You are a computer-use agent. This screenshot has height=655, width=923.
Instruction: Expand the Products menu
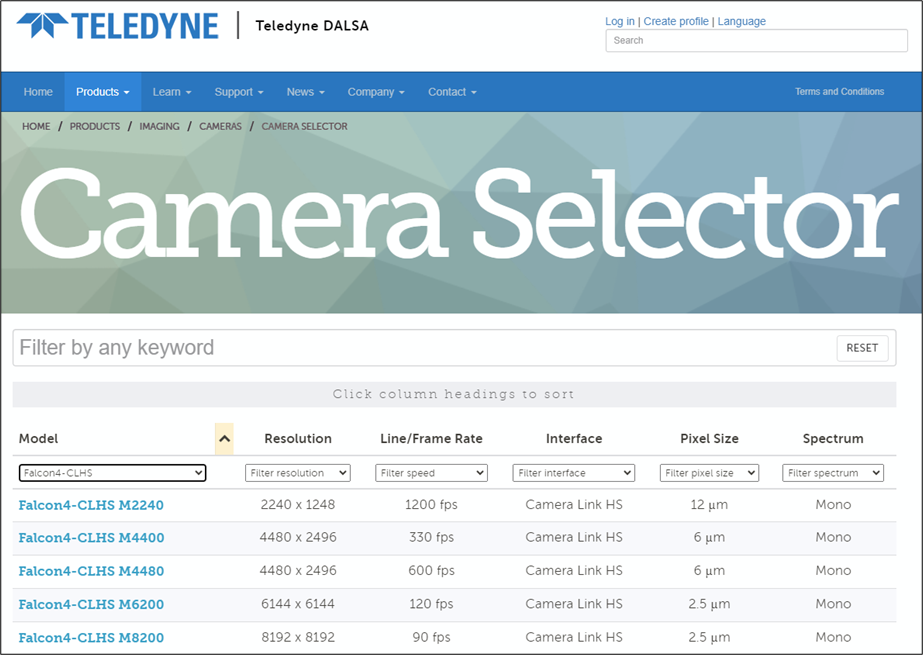coord(102,92)
